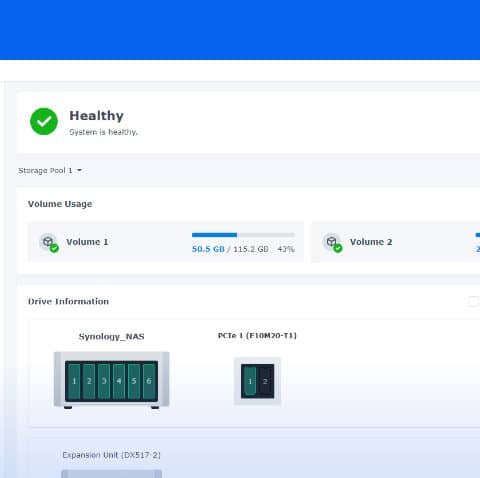Viewport: 480px width, 478px height.
Task: Select the Volume 2 card label
Action: (x=371, y=242)
